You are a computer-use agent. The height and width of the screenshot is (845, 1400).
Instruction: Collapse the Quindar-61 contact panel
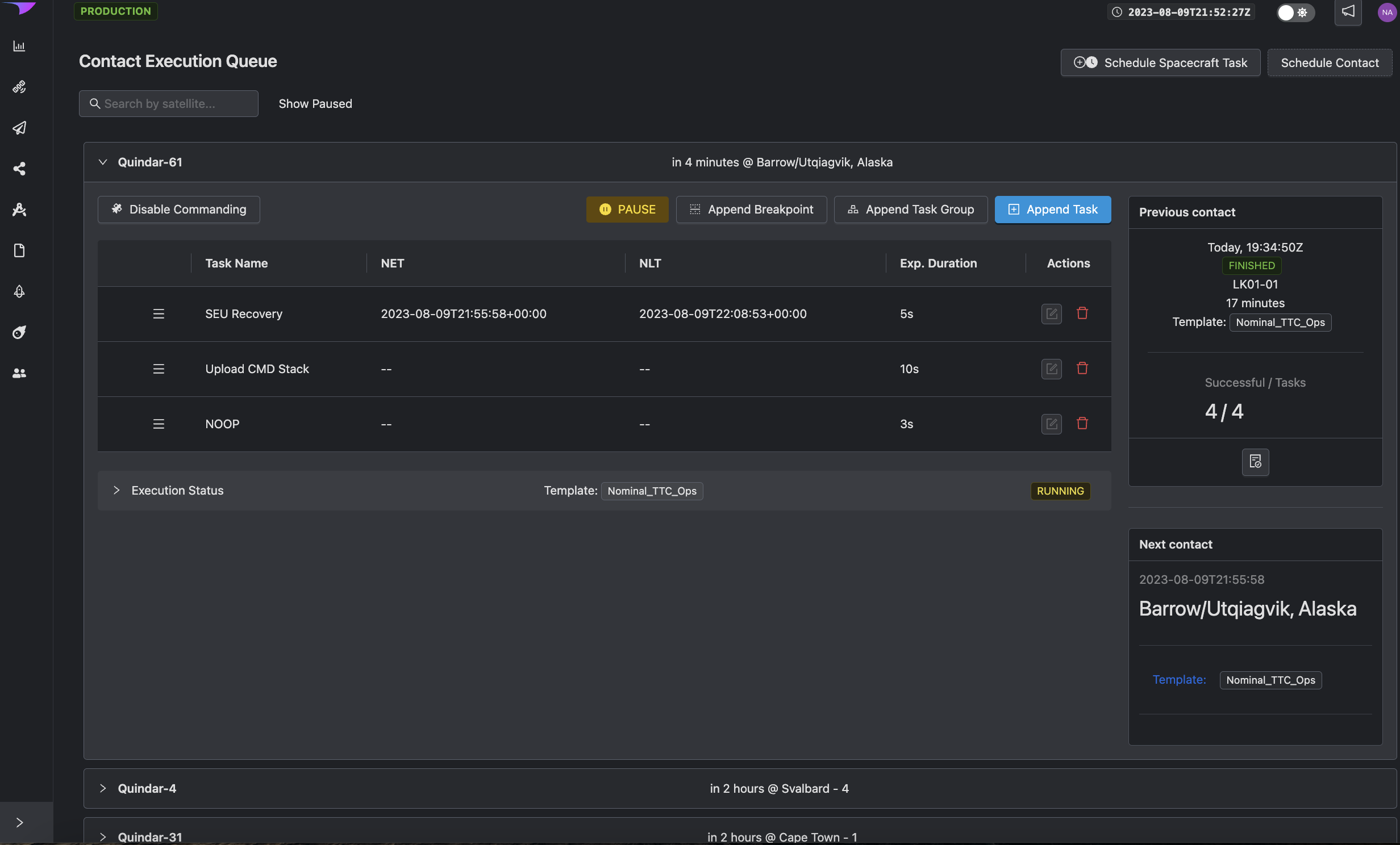point(103,162)
